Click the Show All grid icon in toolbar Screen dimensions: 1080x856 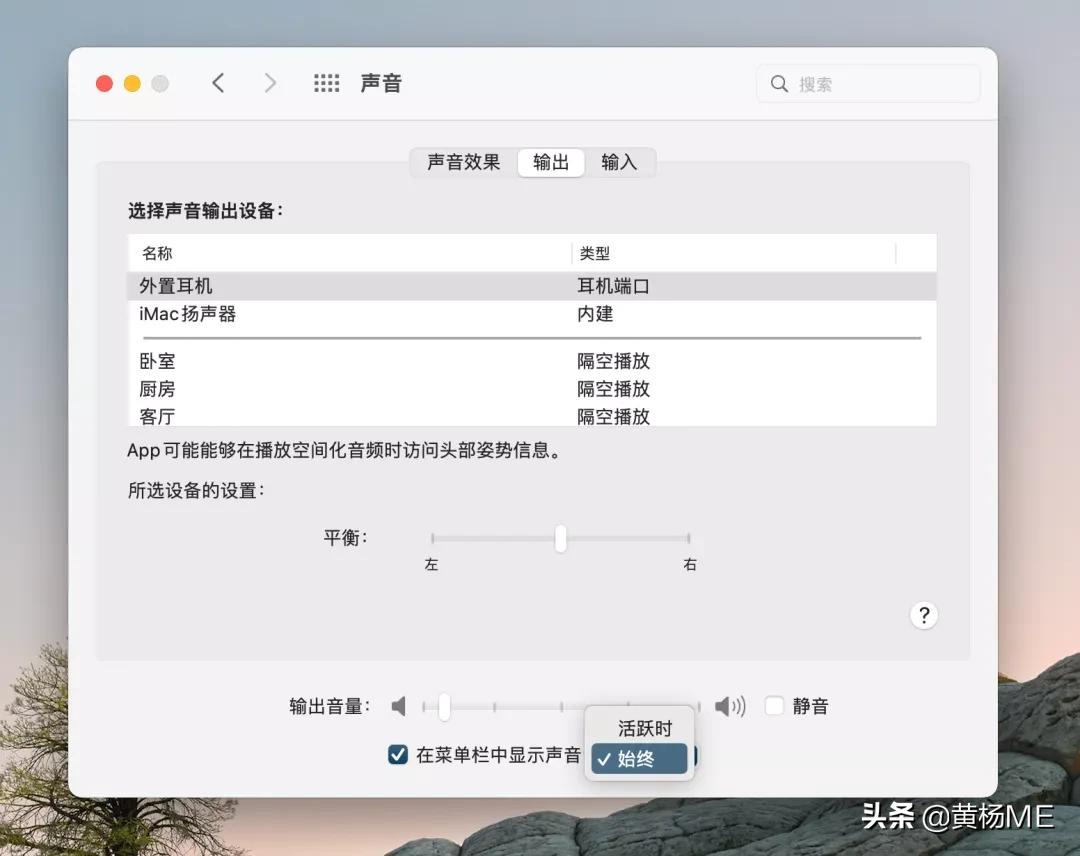[327, 83]
